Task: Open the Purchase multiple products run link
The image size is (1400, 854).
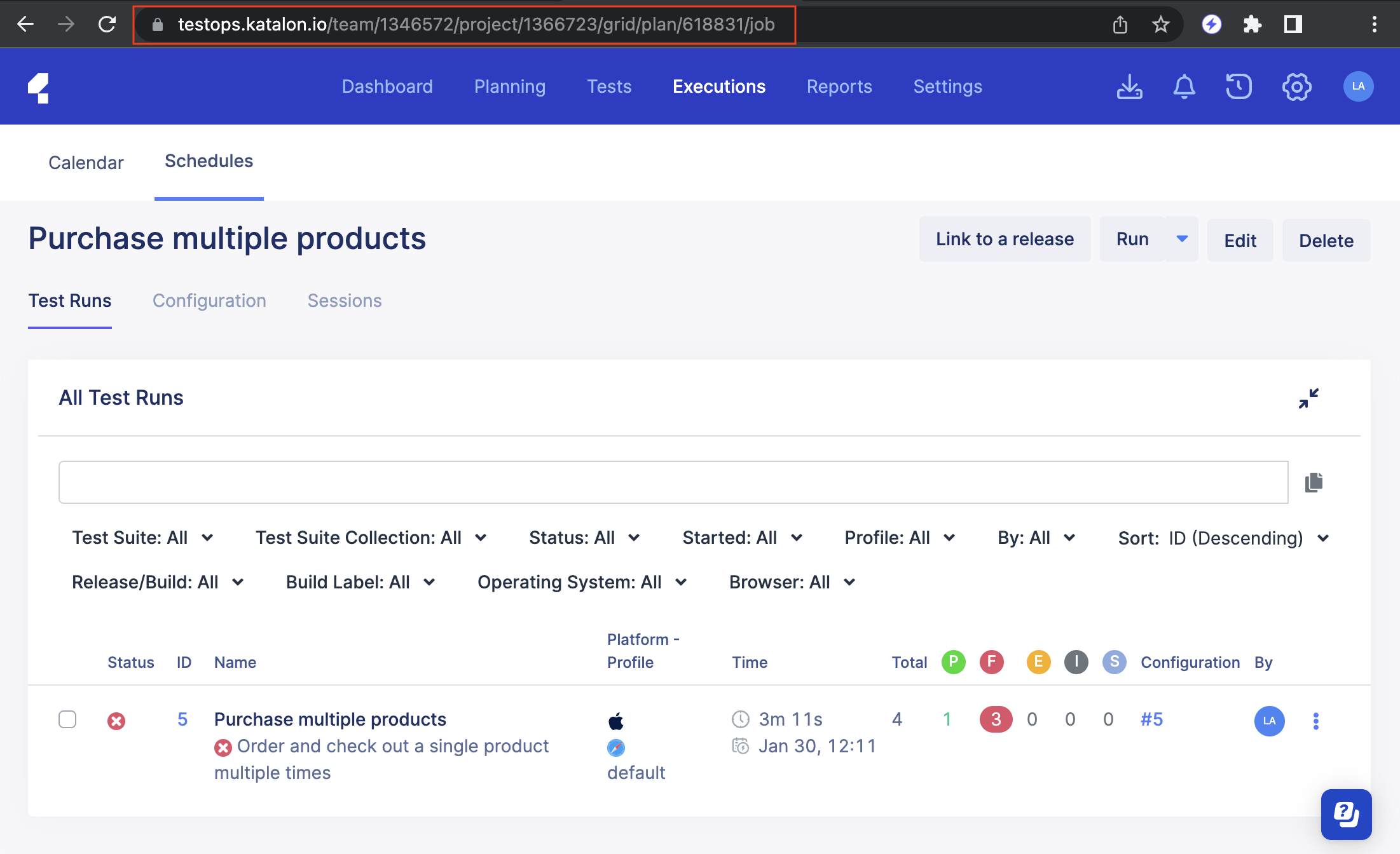Action: (x=330, y=719)
